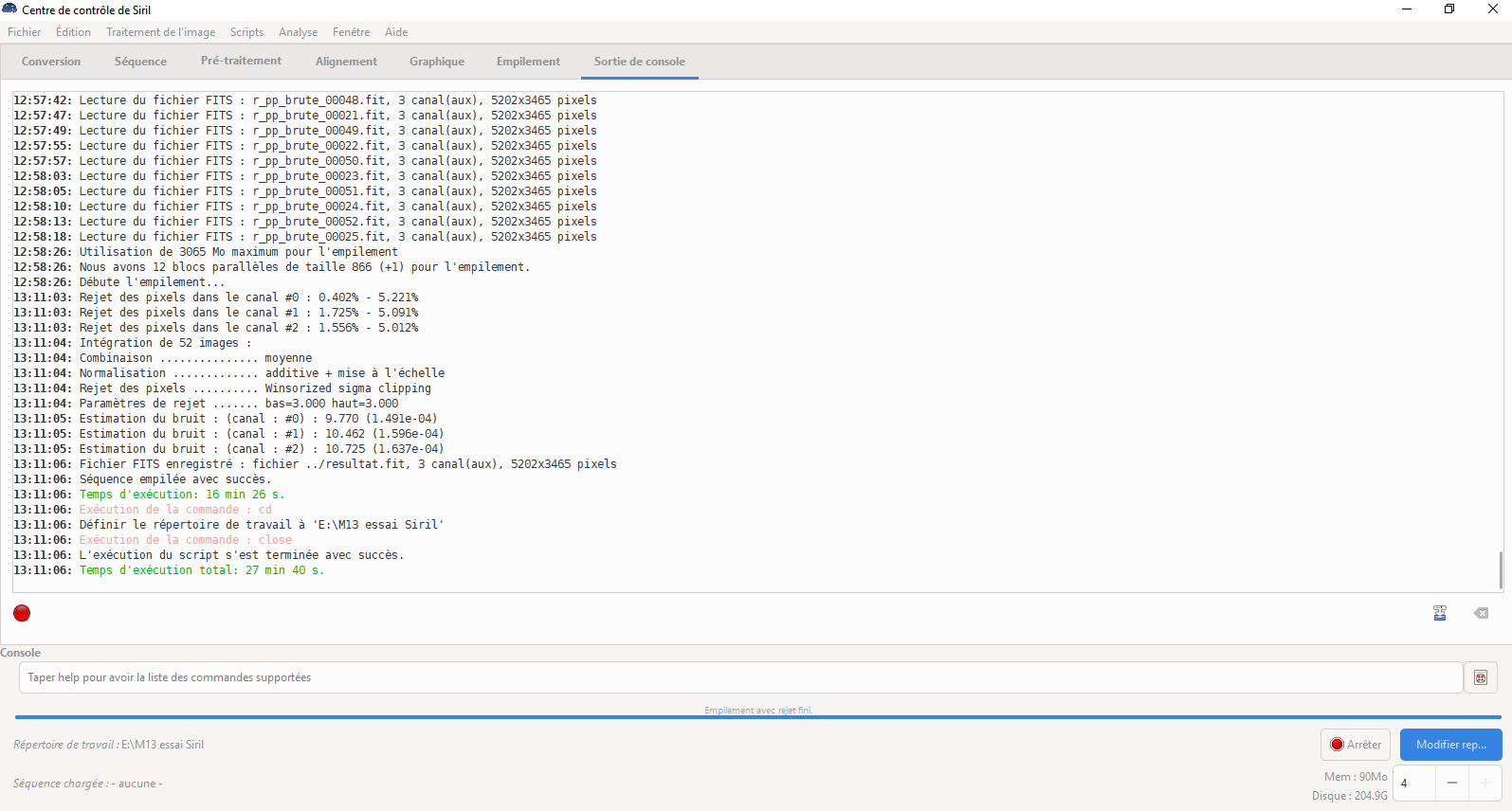
Task: Click the noise estimation line showing 10.462
Action: click(x=228, y=434)
